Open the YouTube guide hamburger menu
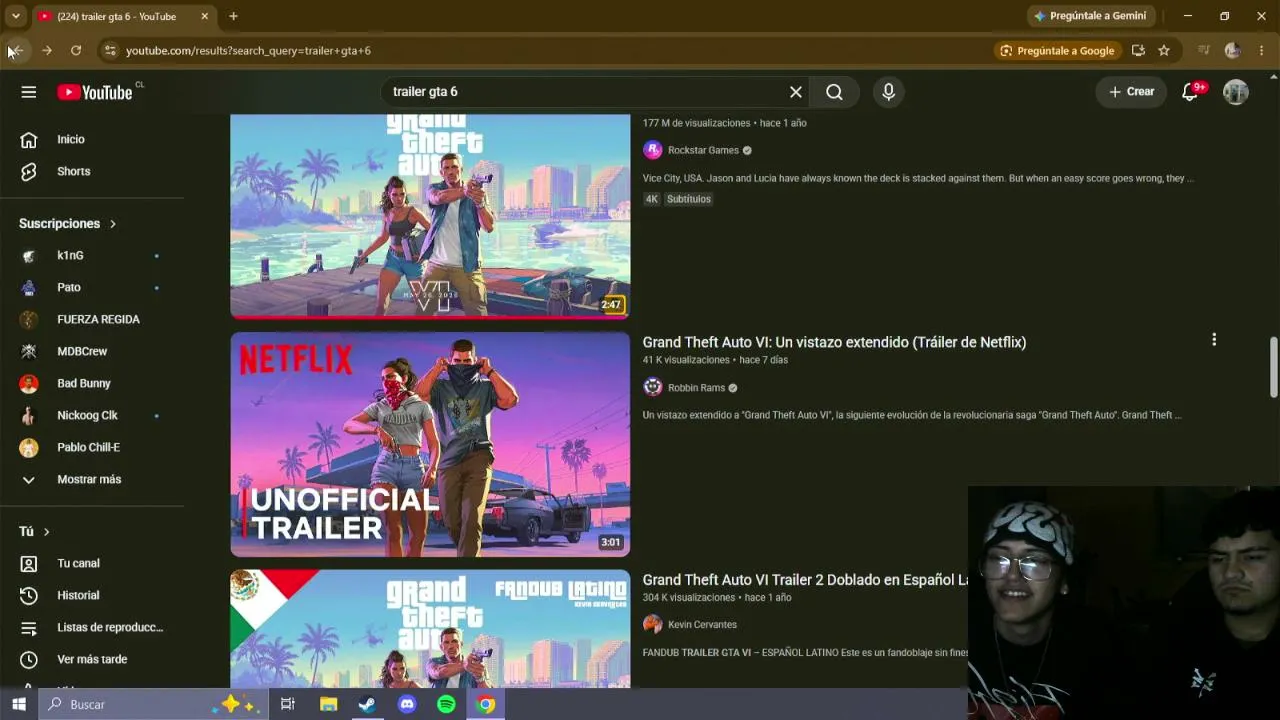The image size is (1280, 720). [29, 92]
